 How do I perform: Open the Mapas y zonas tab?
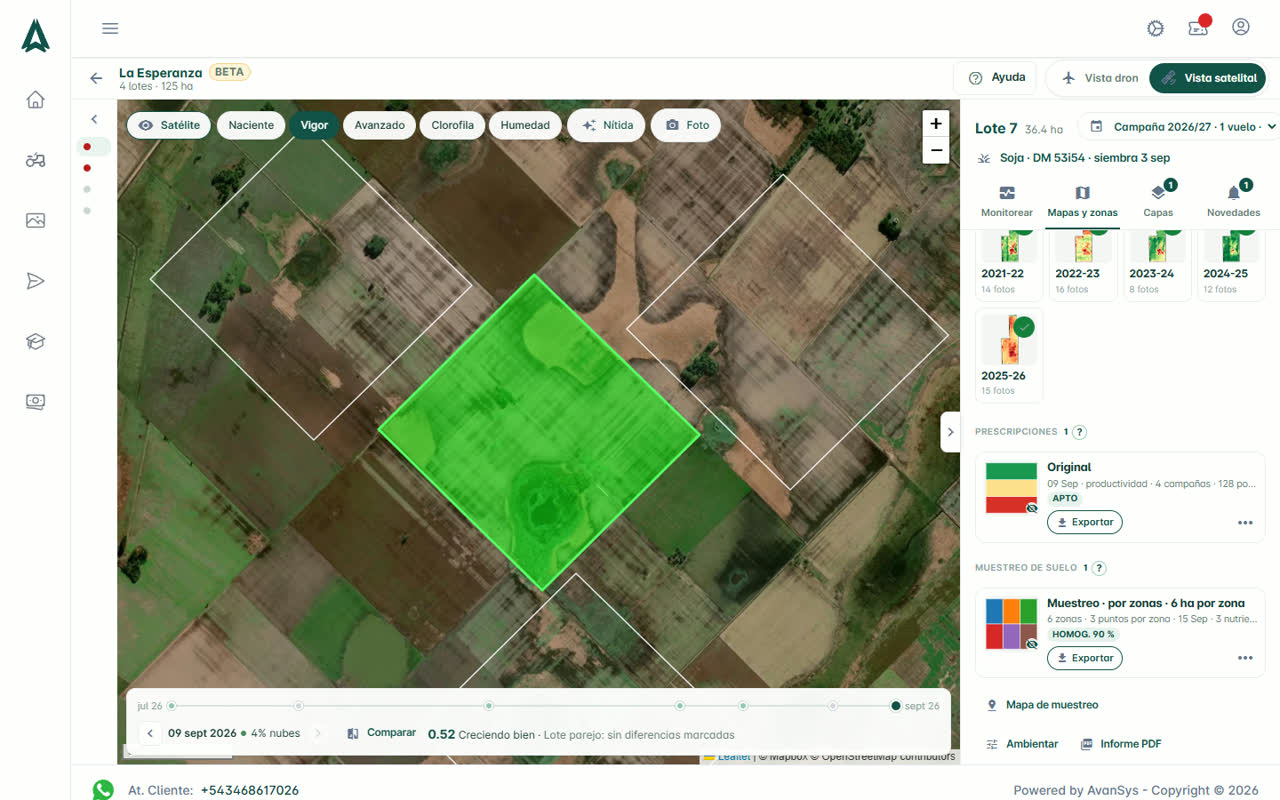pyautogui.click(x=1082, y=201)
